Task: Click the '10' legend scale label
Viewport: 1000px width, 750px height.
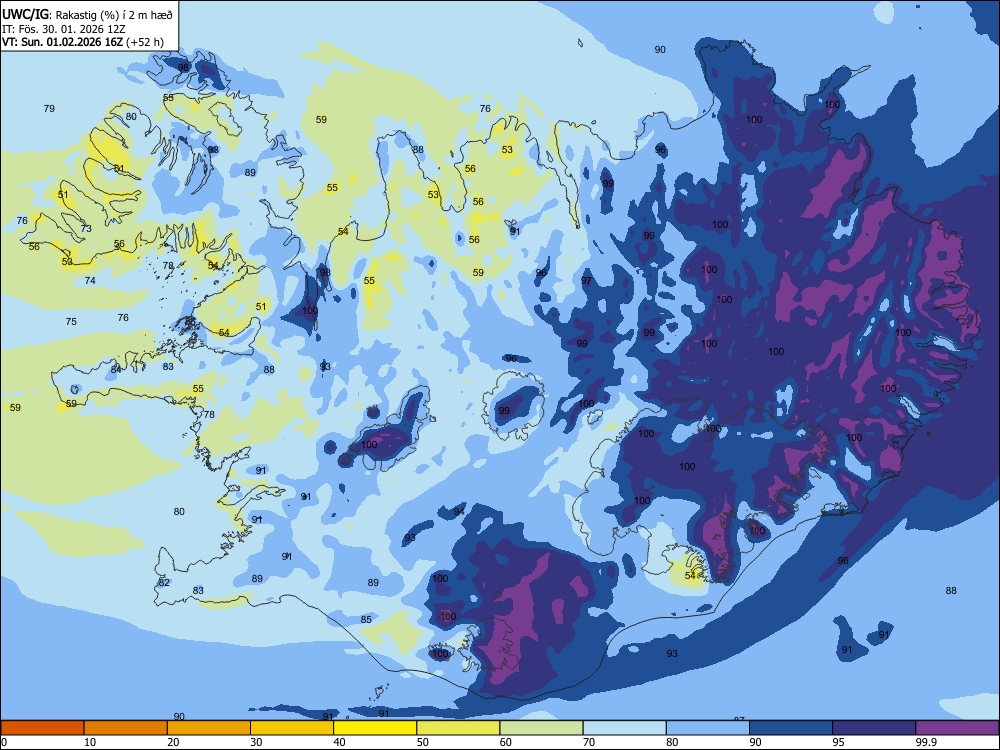Action: tap(90, 742)
